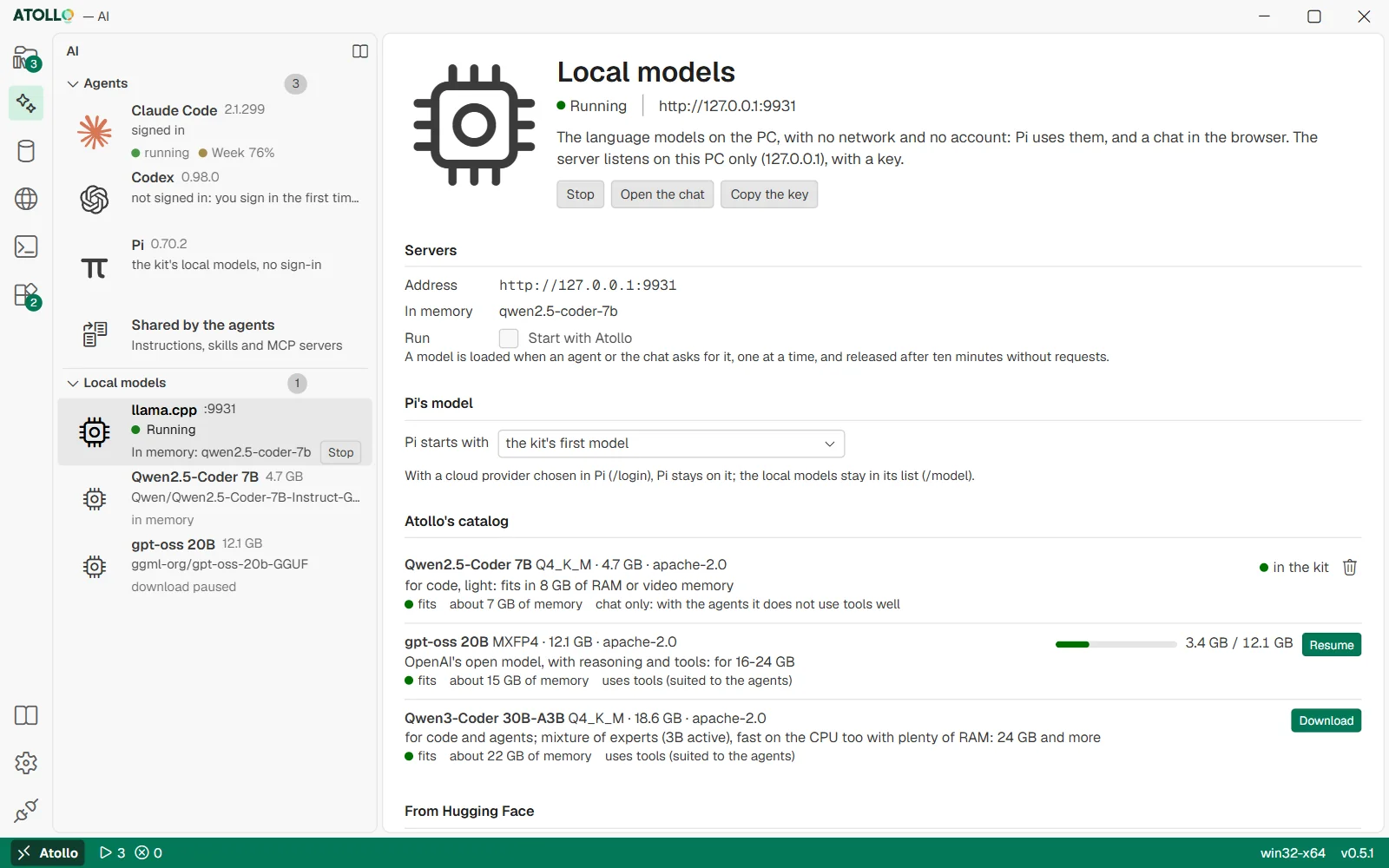Click the In memory value qwen2.5-coder-7b
The height and width of the screenshot is (868, 1389).
pos(558,312)
